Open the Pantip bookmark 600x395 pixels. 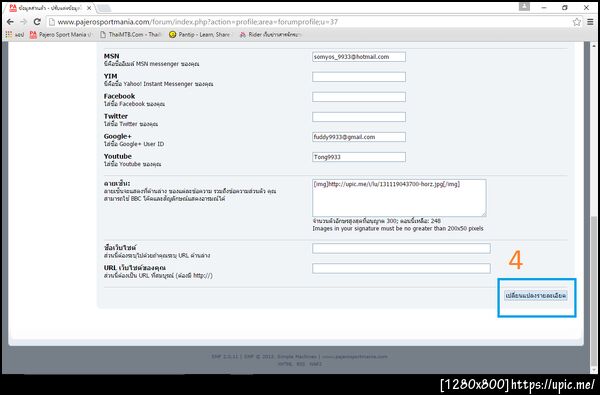[x=199, y=34]
